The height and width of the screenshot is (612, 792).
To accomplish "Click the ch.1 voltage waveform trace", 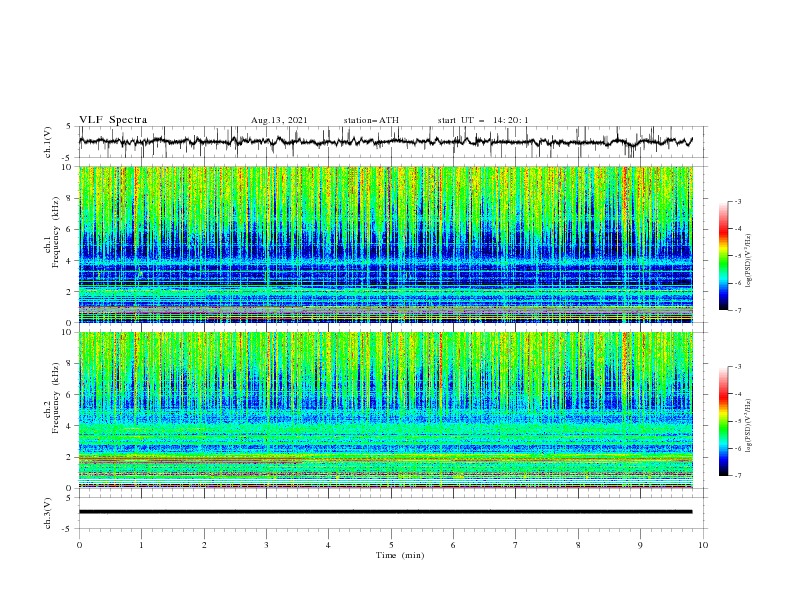I will click(x=385, y=142).
